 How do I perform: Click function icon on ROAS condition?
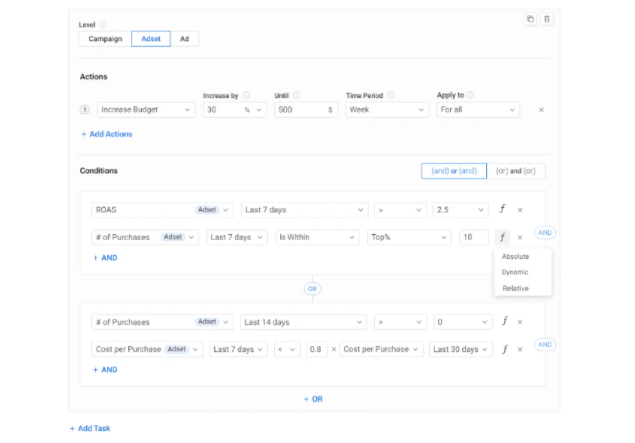(x=503, y=210)
